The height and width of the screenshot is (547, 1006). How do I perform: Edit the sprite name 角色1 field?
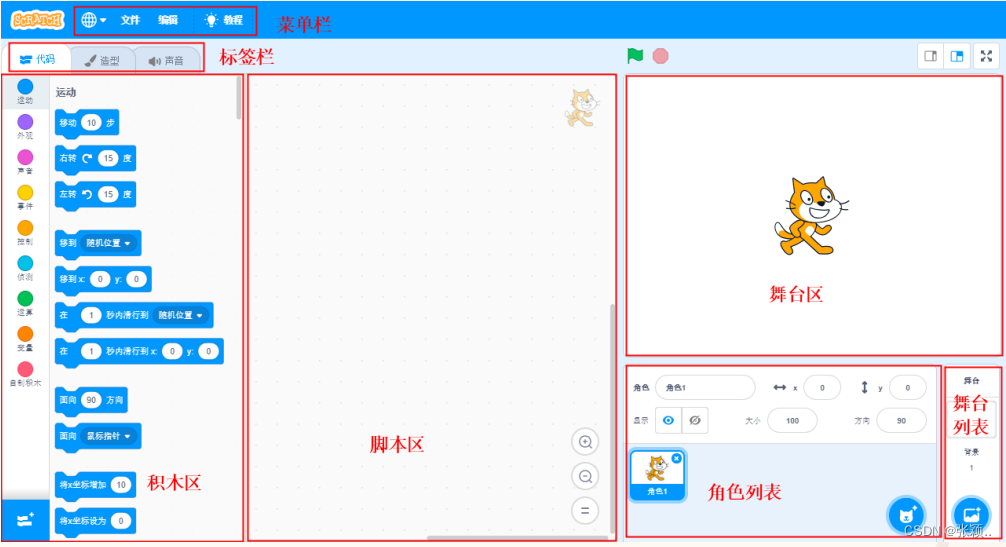[x=705, y=387]
